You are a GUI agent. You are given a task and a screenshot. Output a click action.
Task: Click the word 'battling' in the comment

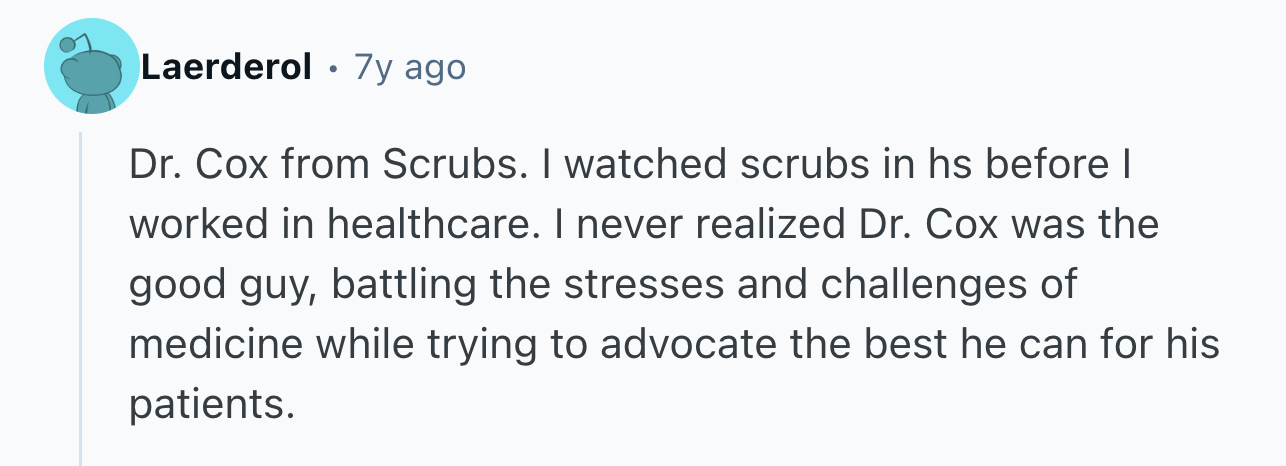(x=393, y=287)
